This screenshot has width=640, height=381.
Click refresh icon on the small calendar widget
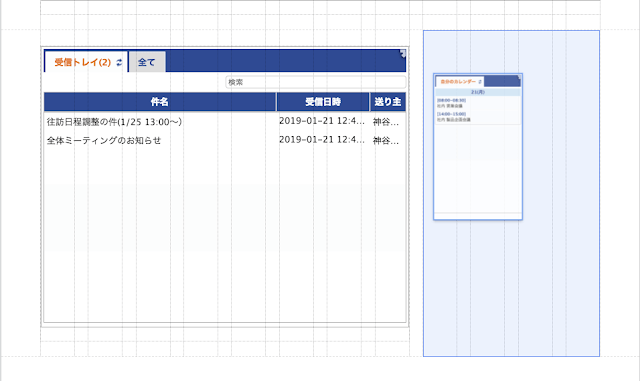(480, 82)
